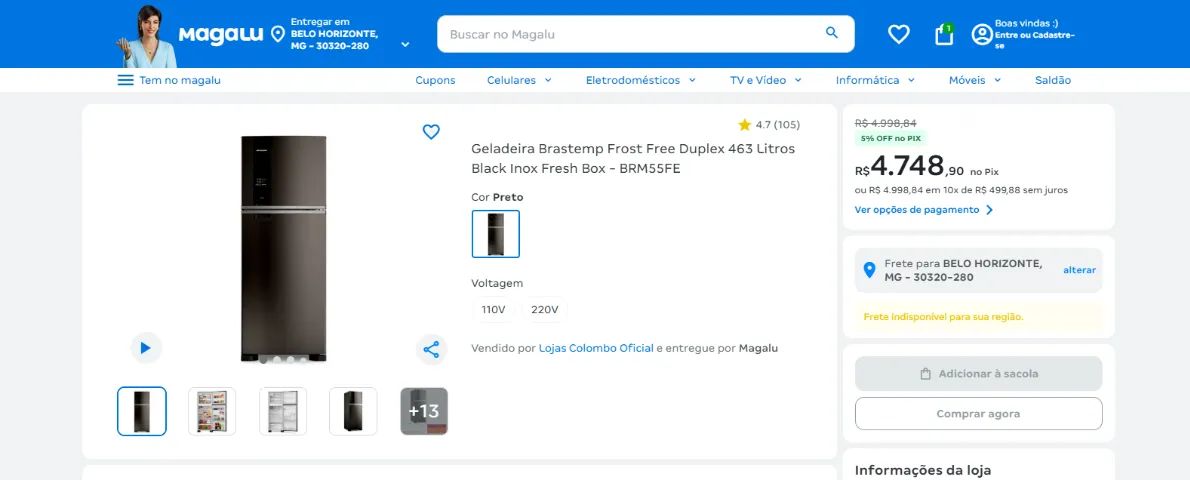This screenshot has width=1190, height=480.
Task: Open the favorites heart icon in header
Action: click(x=899, y=34)
